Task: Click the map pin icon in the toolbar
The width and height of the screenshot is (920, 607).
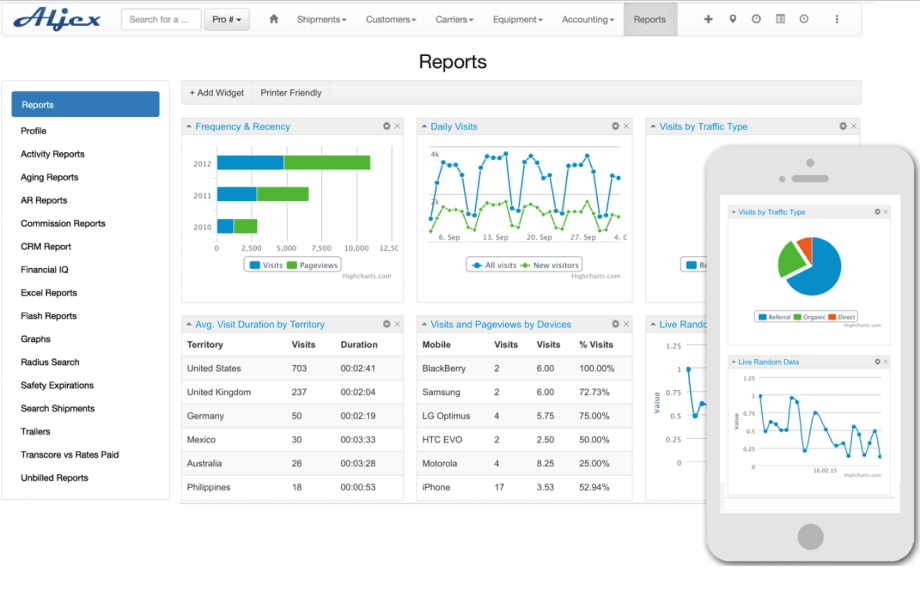Action: [735, 18]
